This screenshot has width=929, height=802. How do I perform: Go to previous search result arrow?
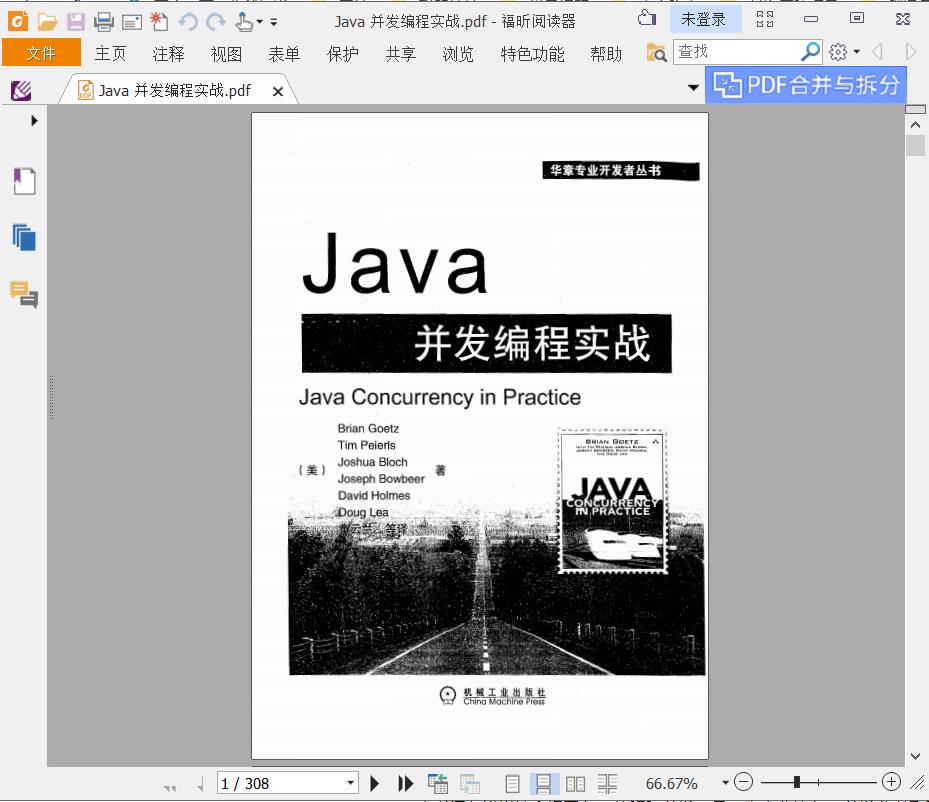[x=878, y=52]
